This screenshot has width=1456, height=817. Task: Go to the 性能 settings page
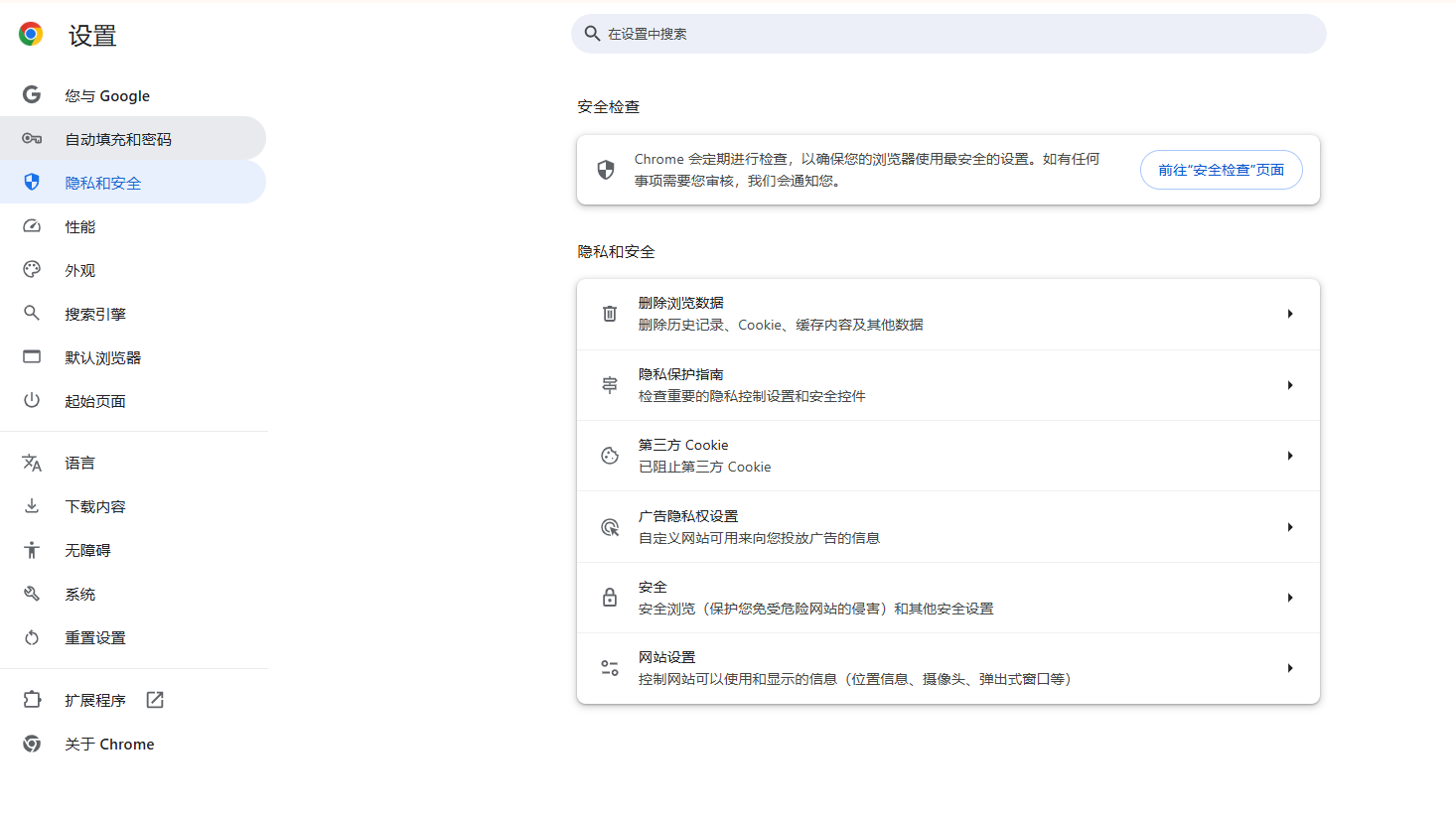click(x=133, y=226)
